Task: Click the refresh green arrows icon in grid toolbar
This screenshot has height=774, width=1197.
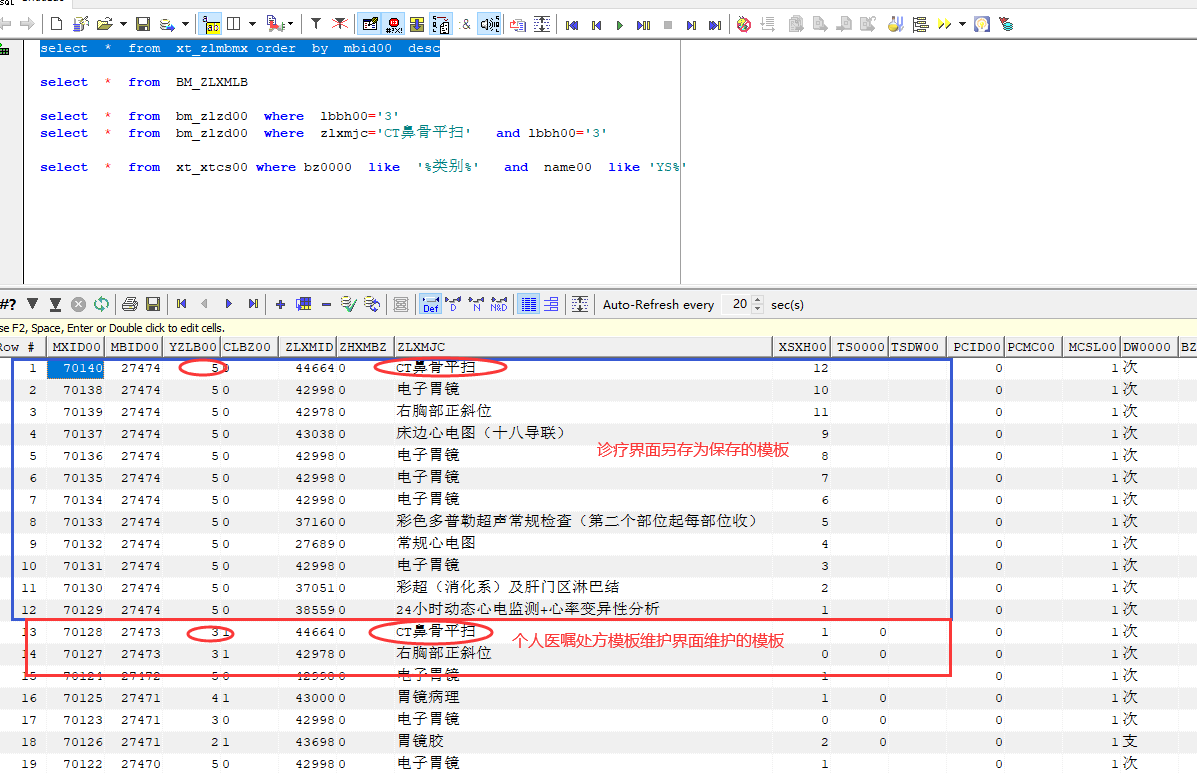Action: (x=102, y=305)
